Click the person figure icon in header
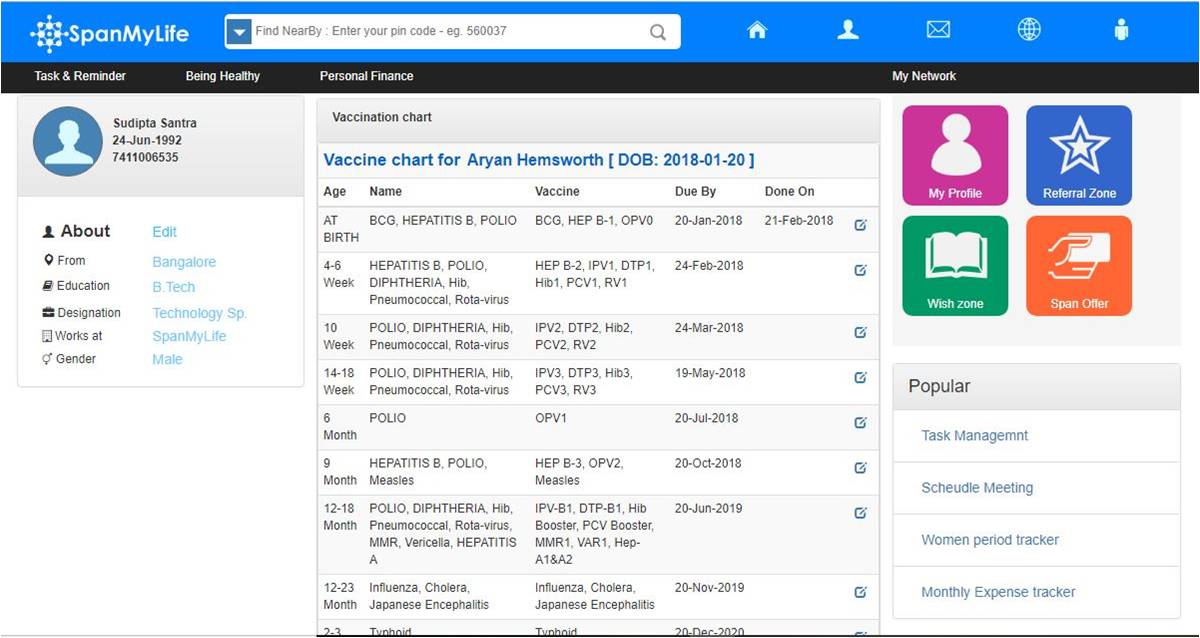 pyautogui.click(x=1121, y=30)
